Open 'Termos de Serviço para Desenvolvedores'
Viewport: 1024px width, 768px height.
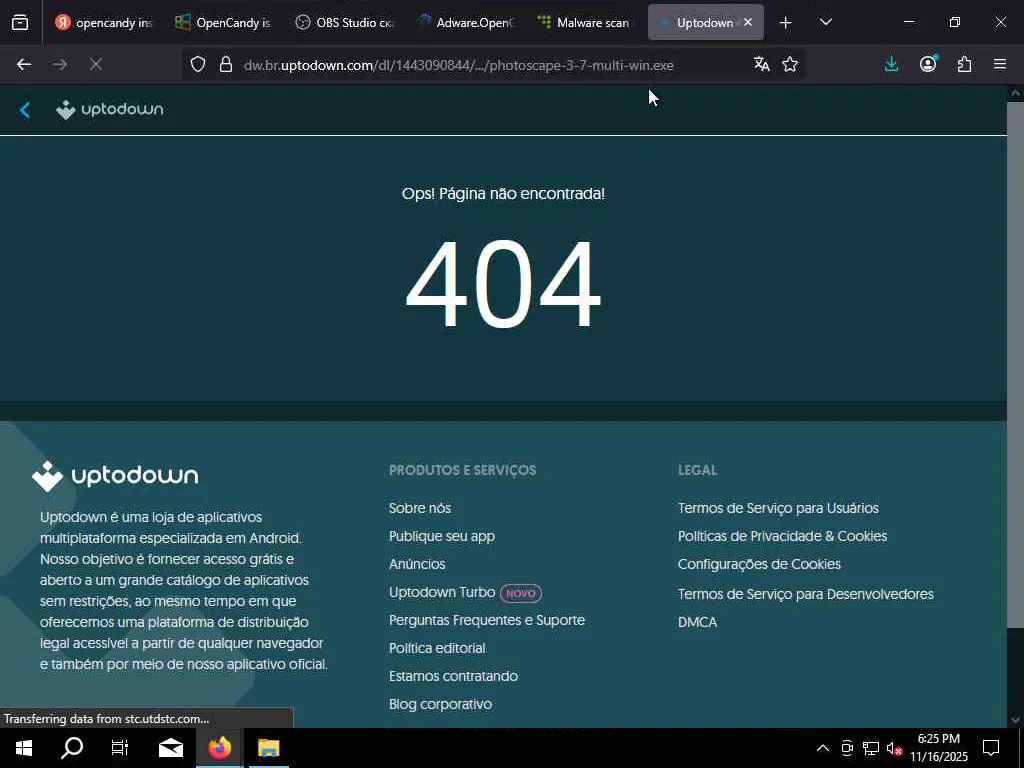[806, 594]
